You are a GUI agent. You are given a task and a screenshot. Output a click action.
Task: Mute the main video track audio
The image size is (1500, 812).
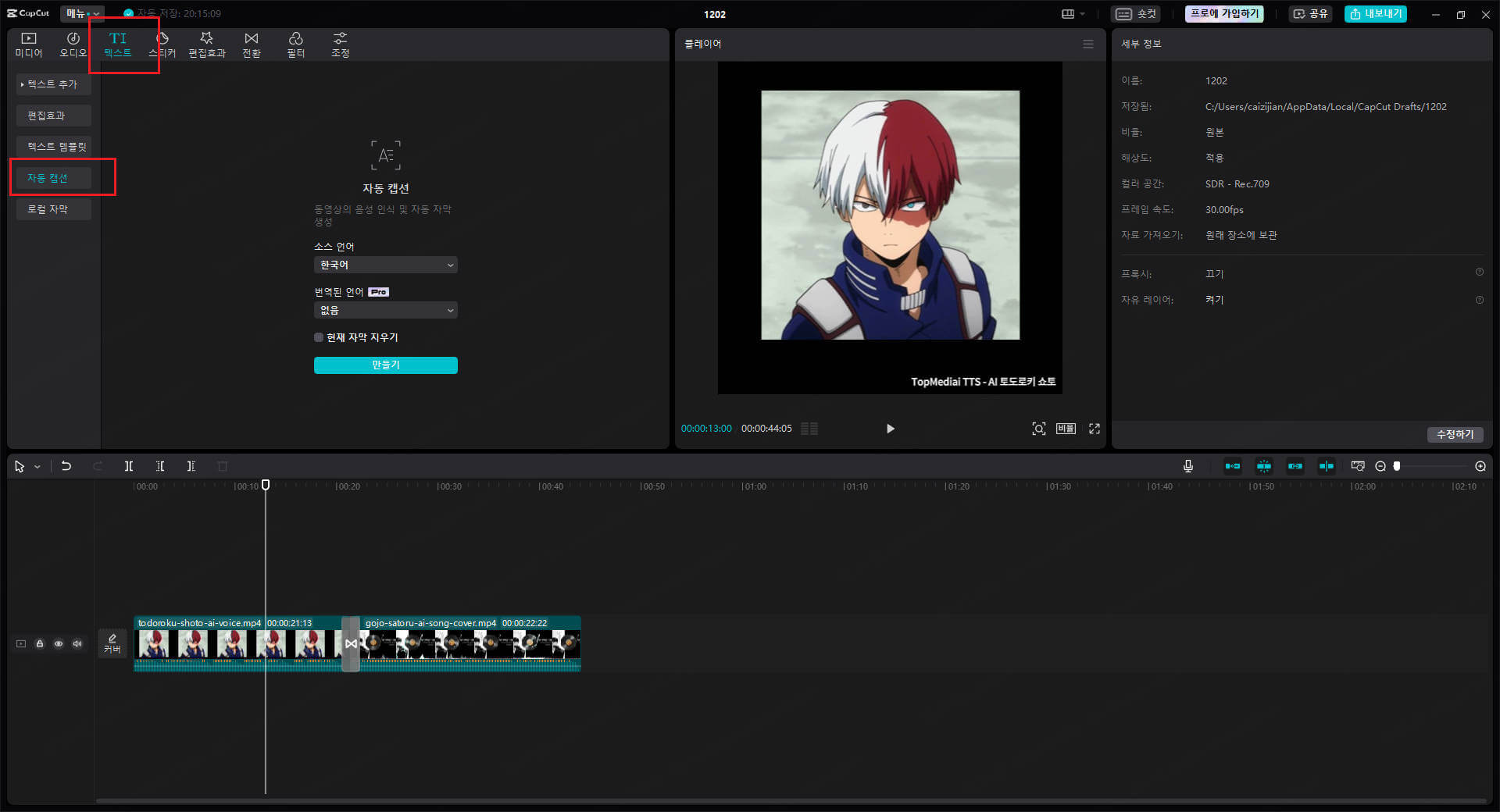(77, 643)
